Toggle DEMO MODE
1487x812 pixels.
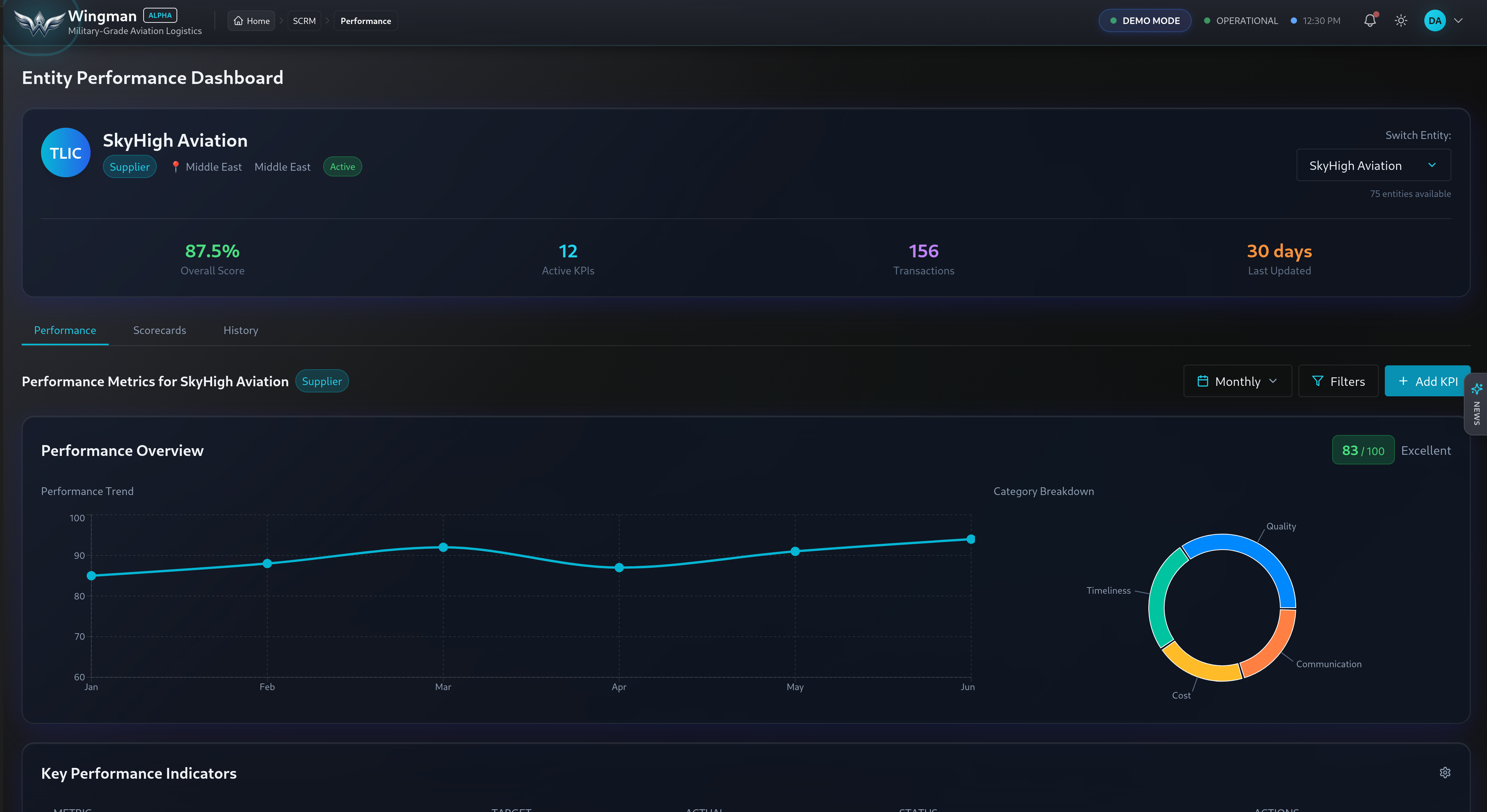[1145, 20]
